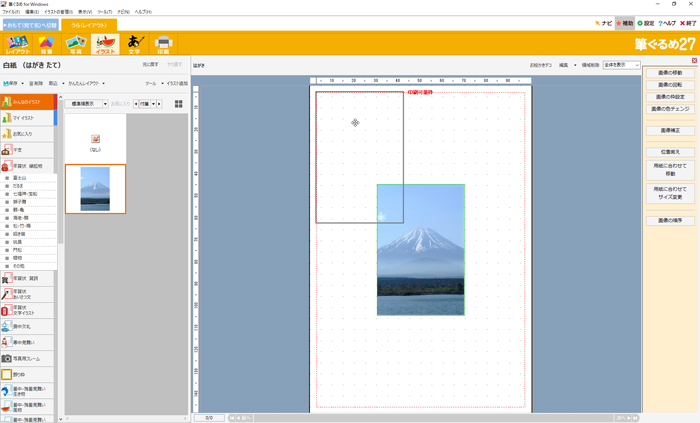Switch to おもて(宛て名)へ切替 tab
700x423 pixels.
pos(30,24)
